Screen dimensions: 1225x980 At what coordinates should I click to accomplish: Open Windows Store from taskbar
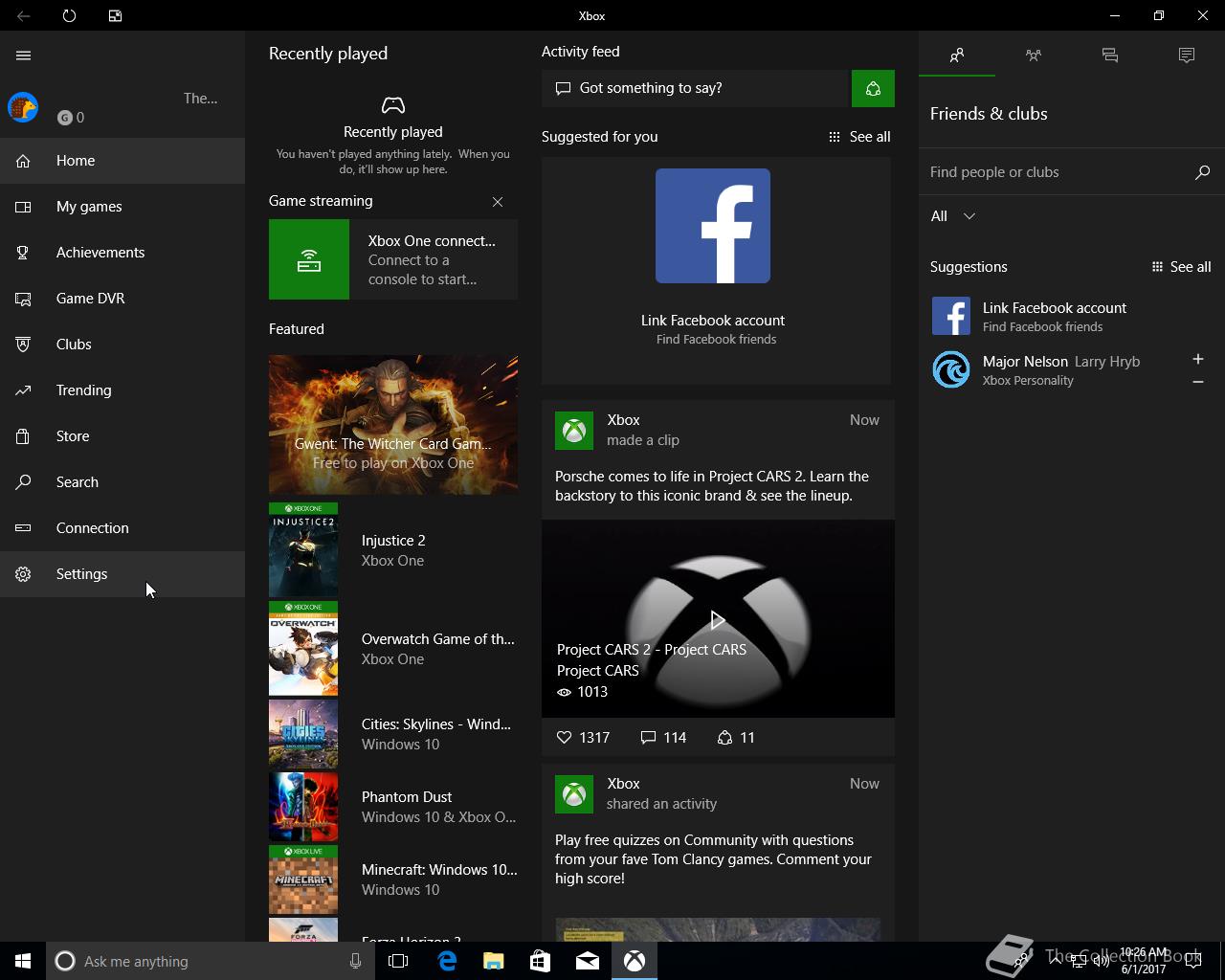pyautogui.click(x=541, y=961)
